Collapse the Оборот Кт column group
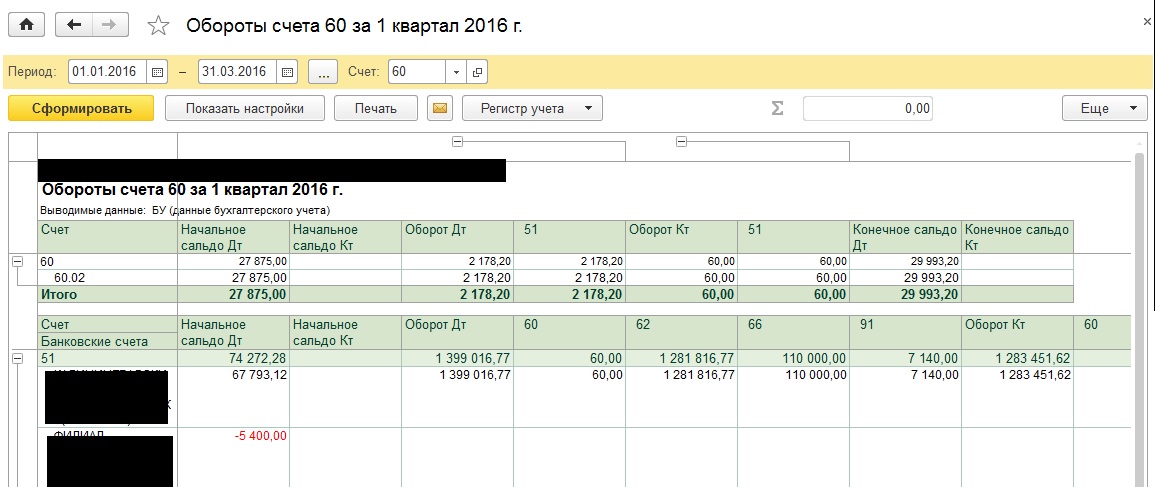 pos(682,142)
